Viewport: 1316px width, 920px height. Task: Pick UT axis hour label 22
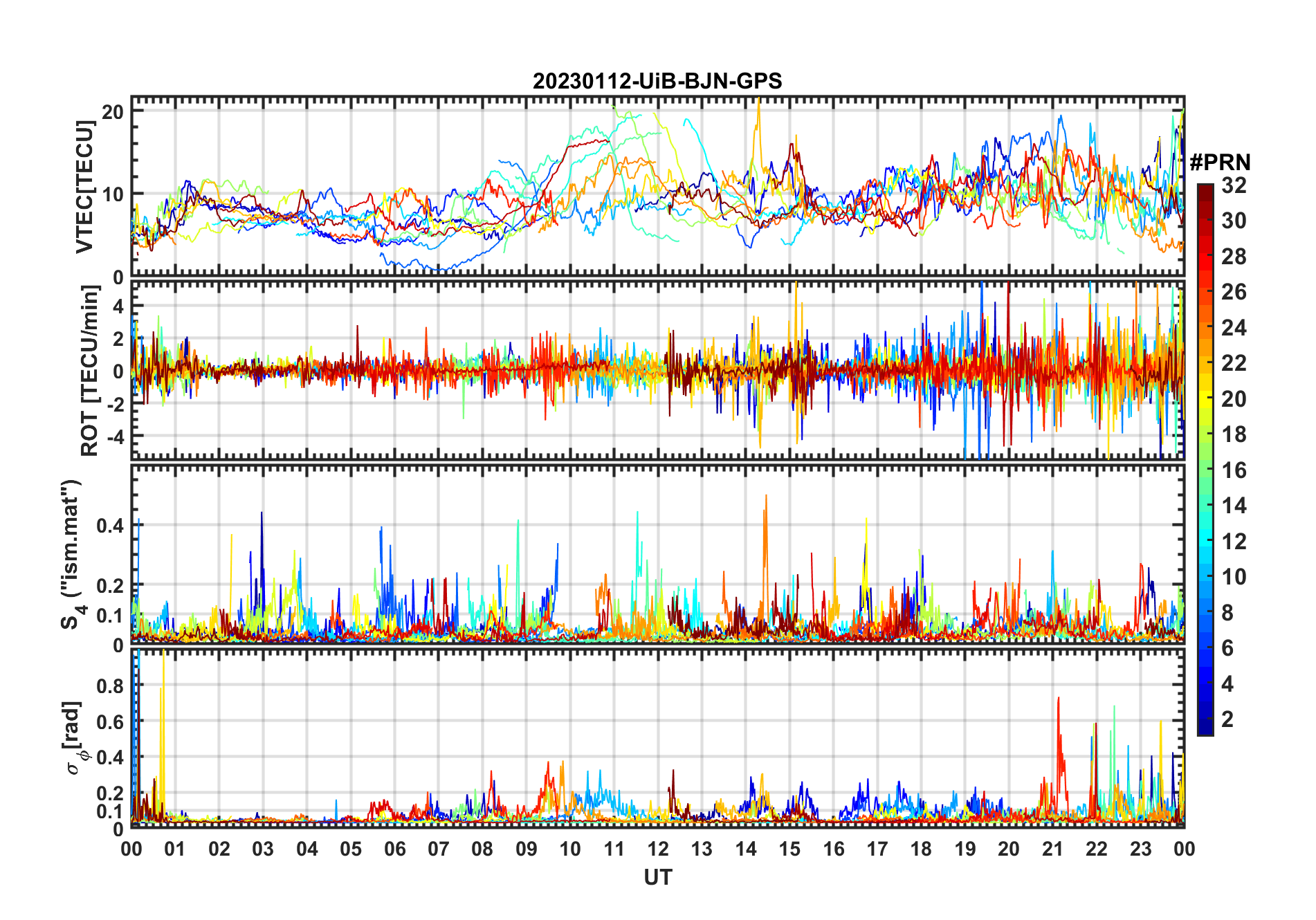[x=1097, y=849]
